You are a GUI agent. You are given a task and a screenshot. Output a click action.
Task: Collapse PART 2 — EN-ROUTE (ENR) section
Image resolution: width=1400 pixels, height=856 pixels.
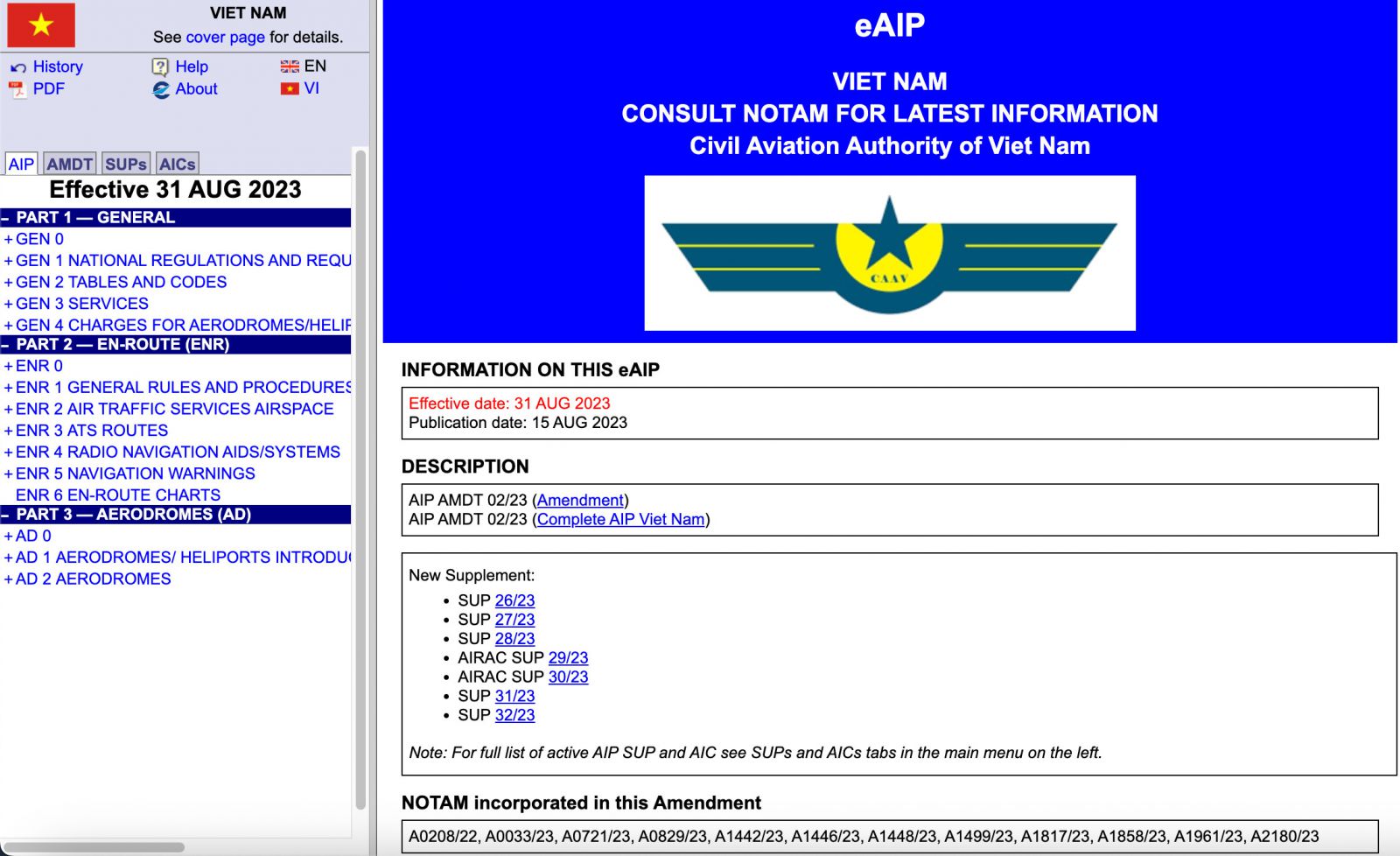coord(5,345)
